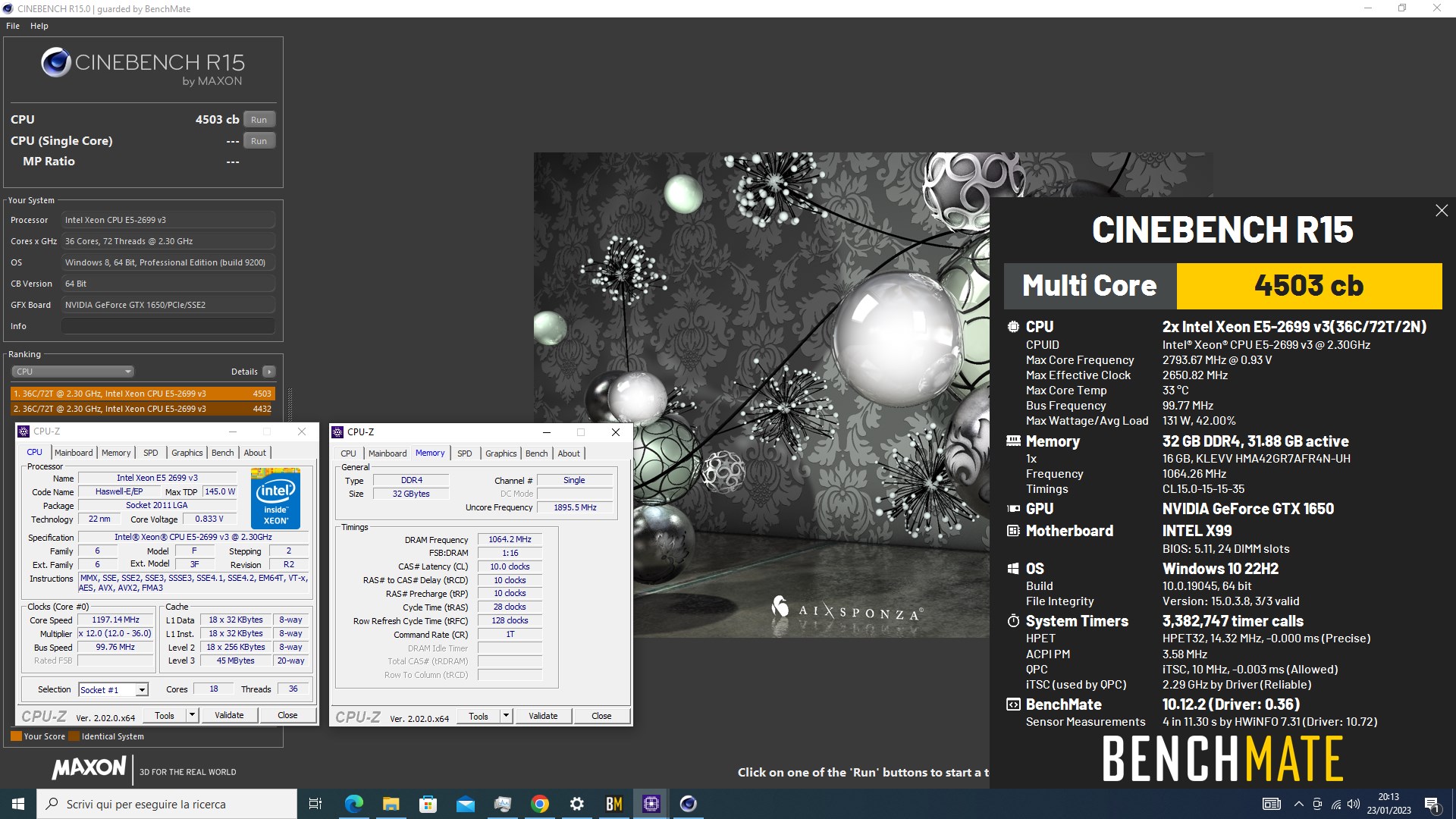Switch to Mainboard tab in left CPU-Z

74,453
